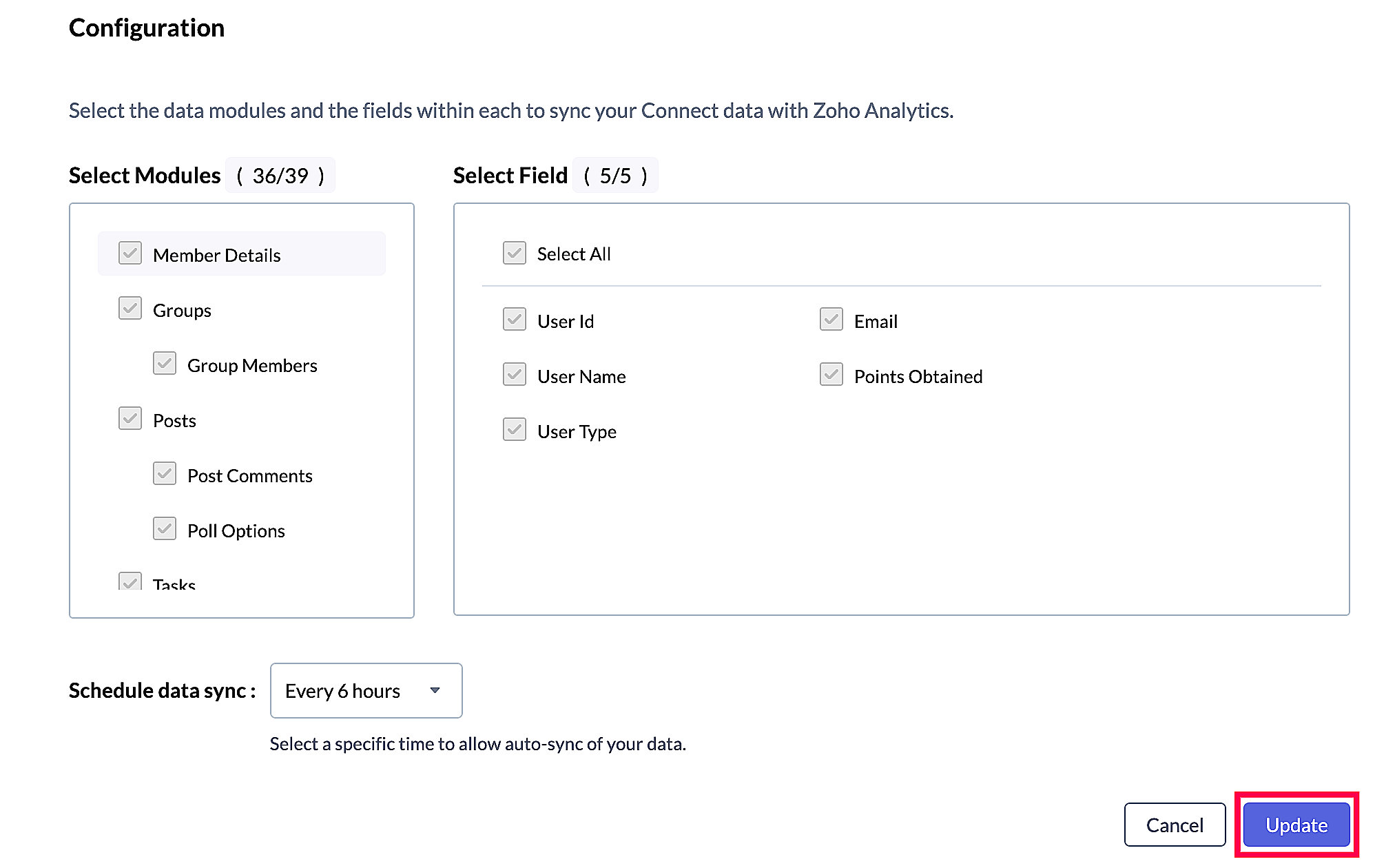Toggle the Tasks module checkbox
Screen dimensions: 1375x868
[130, 581]
